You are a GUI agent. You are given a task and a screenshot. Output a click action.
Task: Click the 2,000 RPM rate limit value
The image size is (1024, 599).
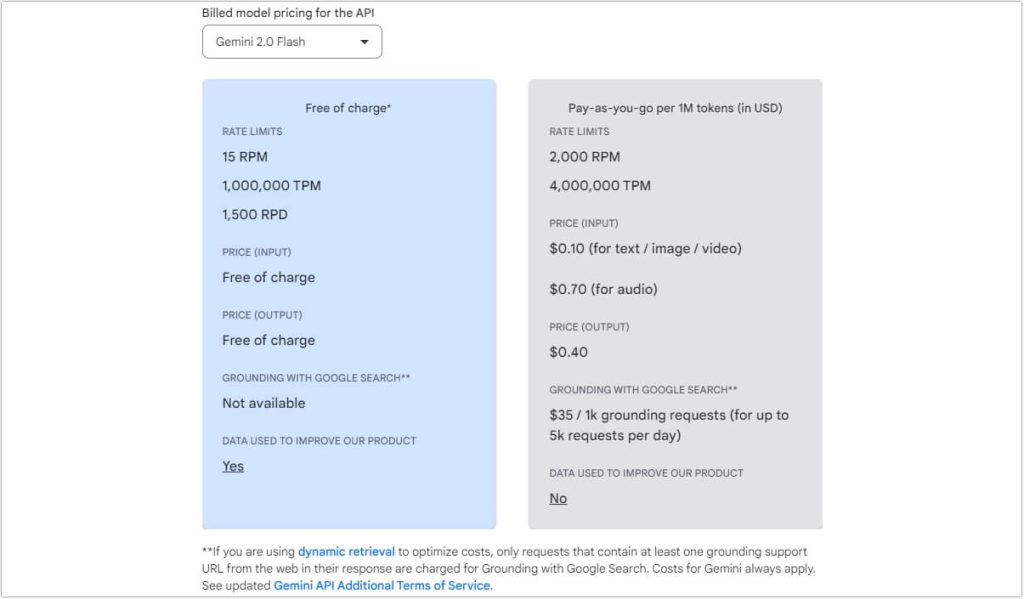point(585,157)
